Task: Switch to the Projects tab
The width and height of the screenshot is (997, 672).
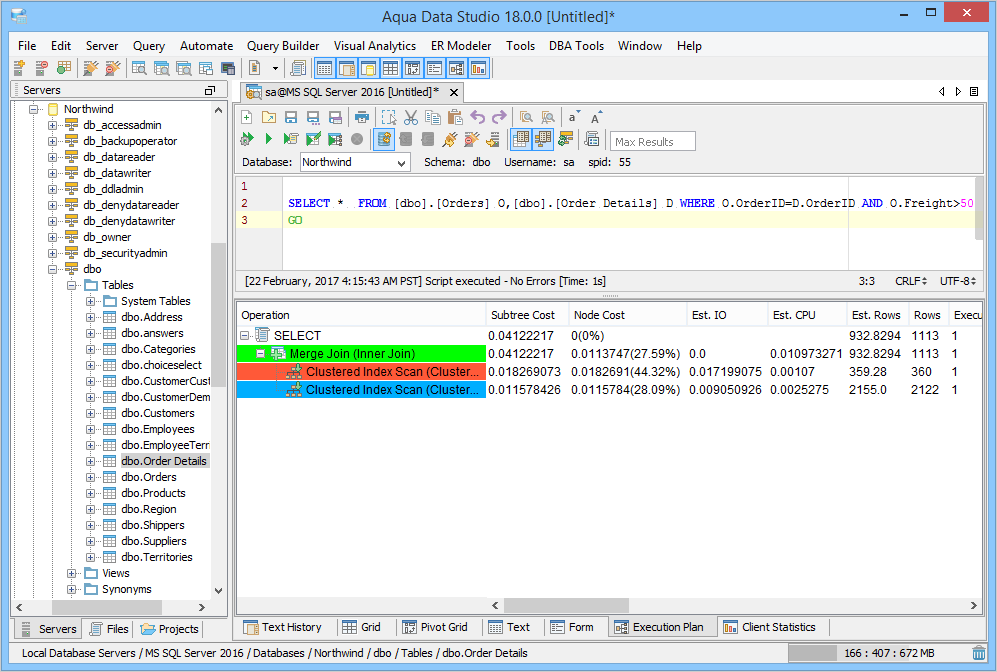Action: pos(170,629)
